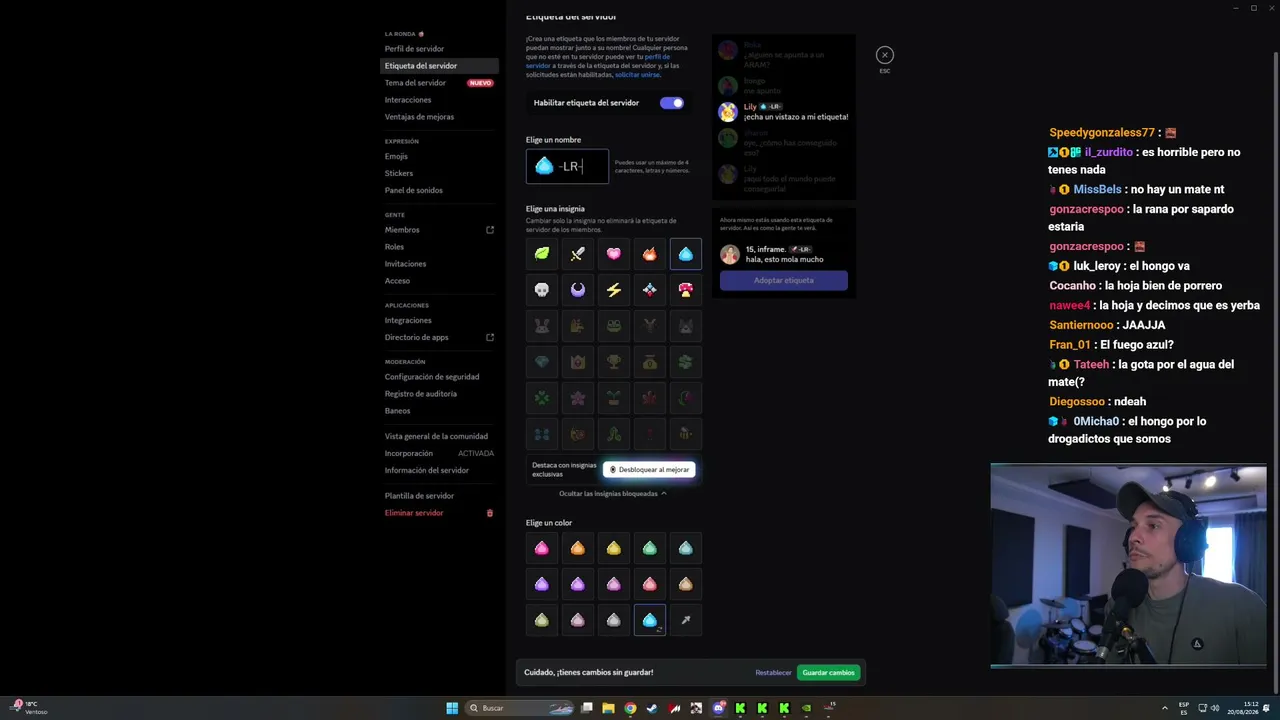Screen dimensions: 1280x720
Task: Click the locked four-leaf clover badge
Action: pyautogui.click(x=542, y=398)
